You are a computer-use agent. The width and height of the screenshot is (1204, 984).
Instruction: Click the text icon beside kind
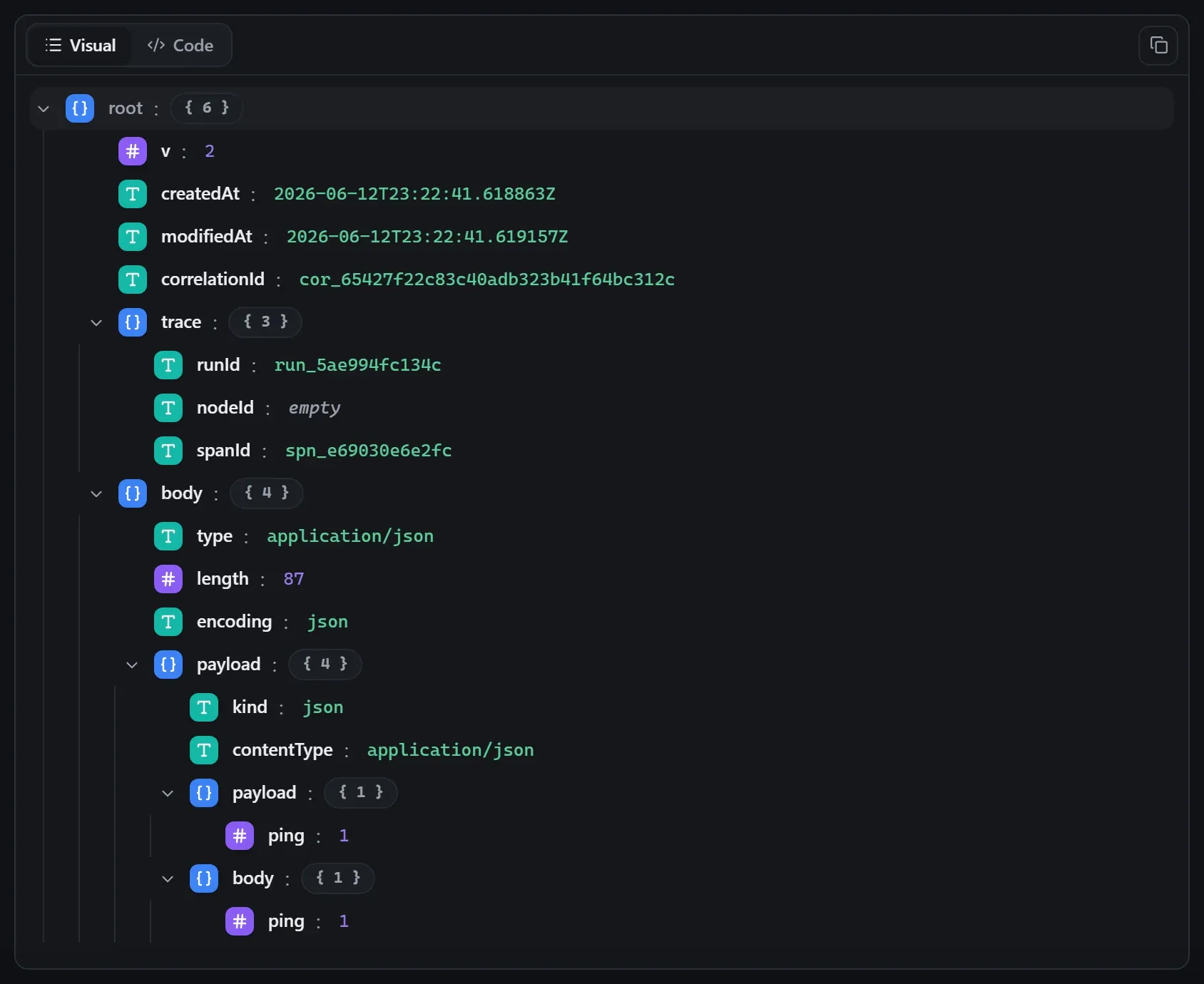pos(204,707)
